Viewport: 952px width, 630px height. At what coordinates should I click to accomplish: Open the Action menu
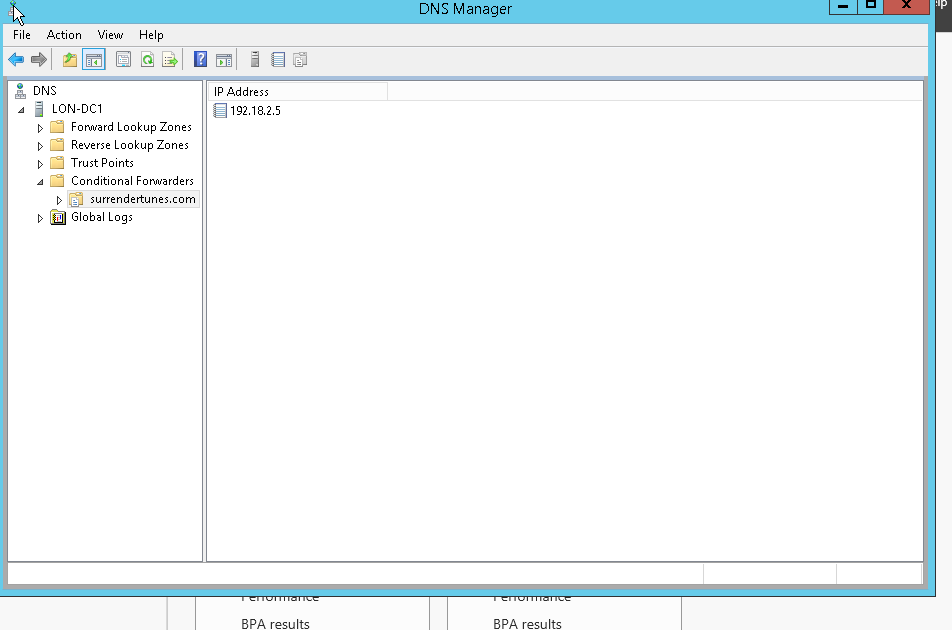64,34
